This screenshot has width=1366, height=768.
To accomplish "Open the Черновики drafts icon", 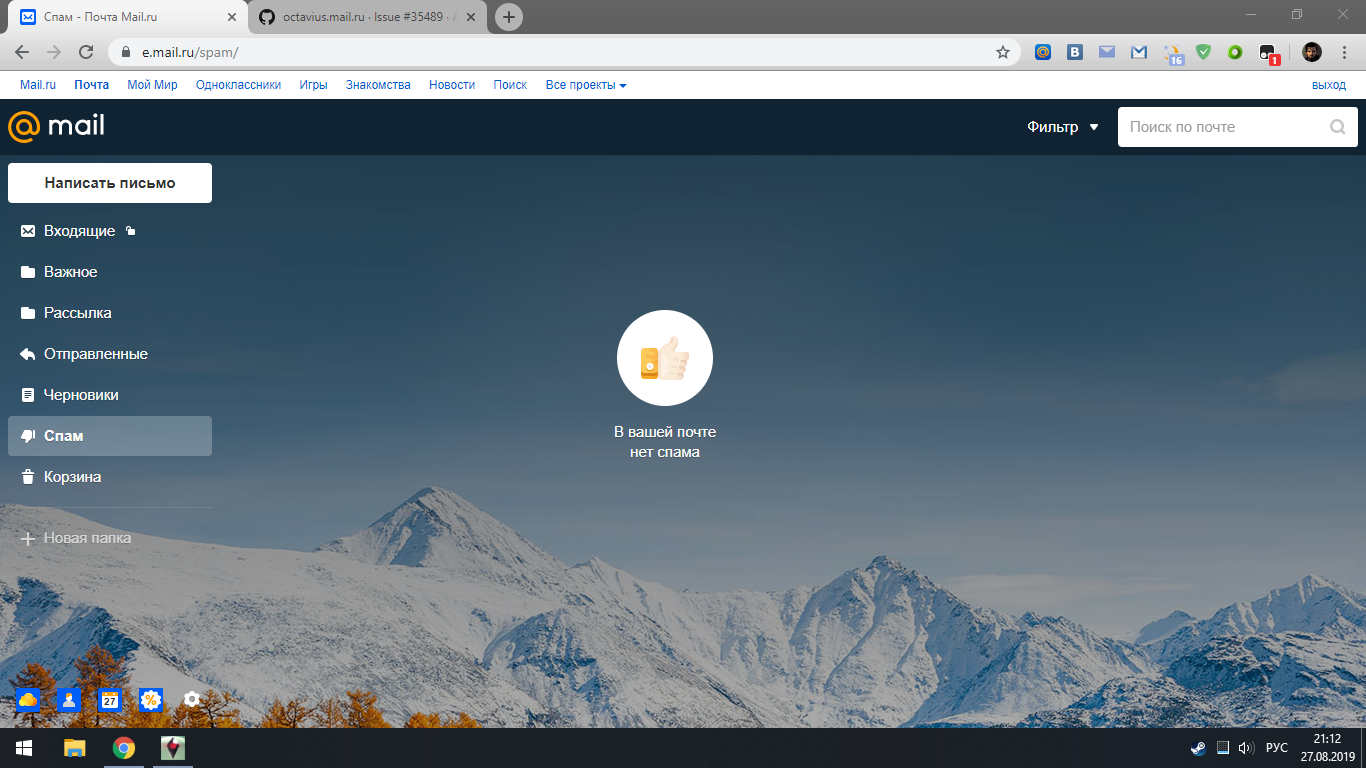I will click(27, 394).
